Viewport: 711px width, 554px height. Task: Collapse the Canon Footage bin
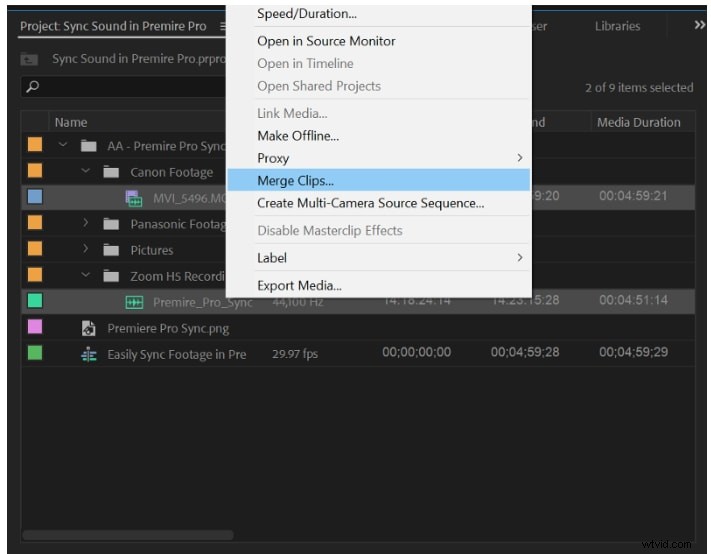(85, 171)
